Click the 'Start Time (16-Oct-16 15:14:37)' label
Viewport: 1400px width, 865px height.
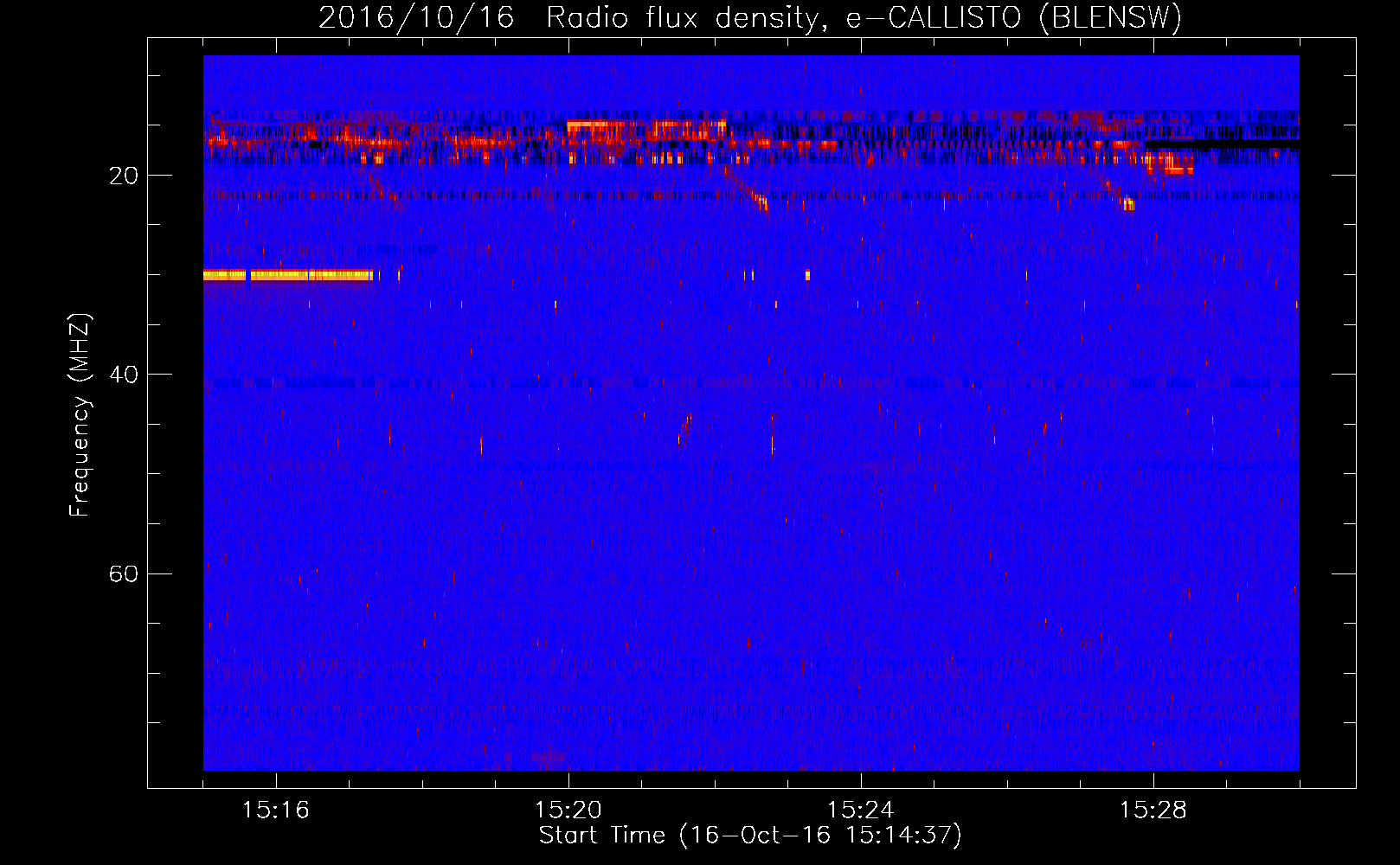750,836
